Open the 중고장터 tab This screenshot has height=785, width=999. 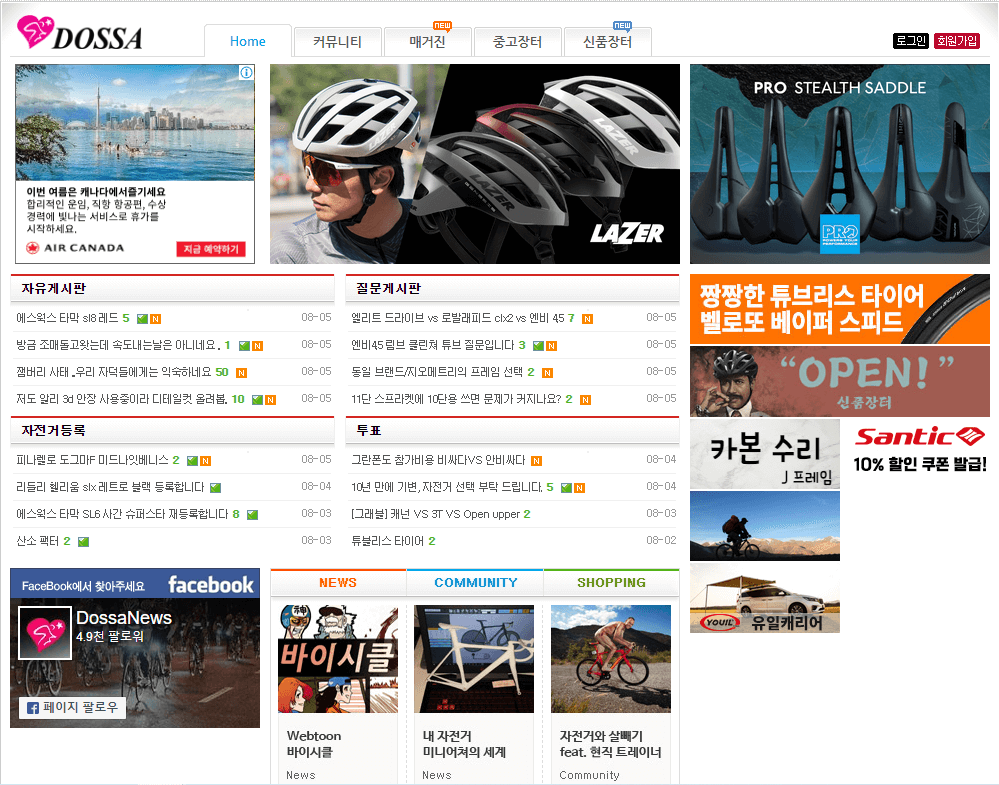(517, 41)
